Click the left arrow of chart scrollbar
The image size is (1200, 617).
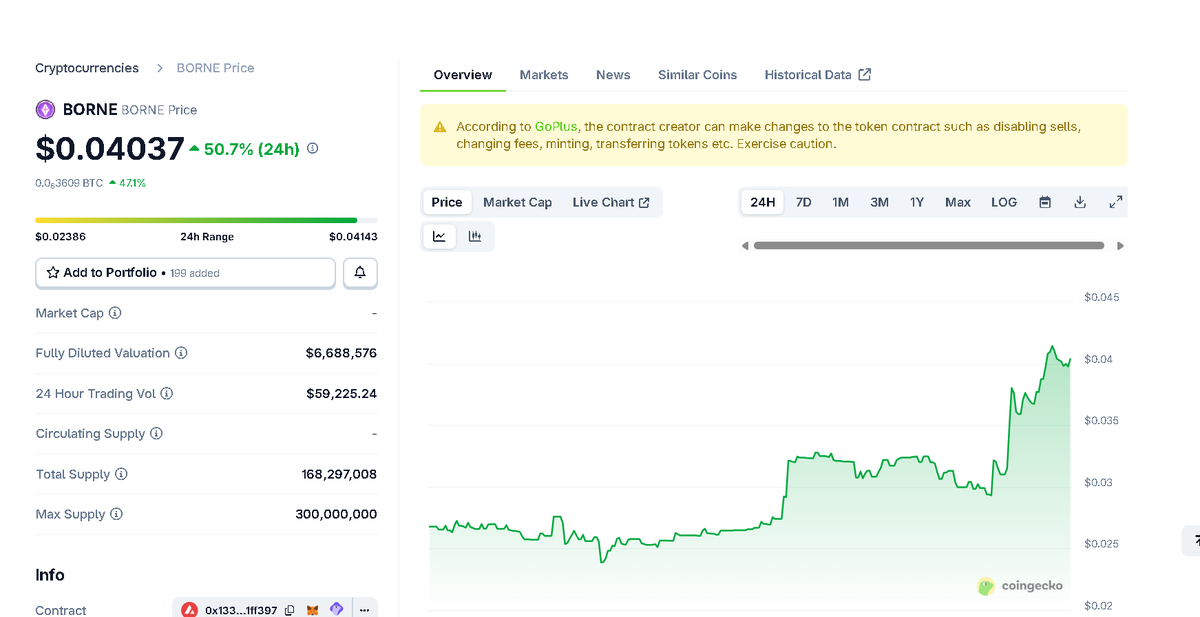coord(745,246)
